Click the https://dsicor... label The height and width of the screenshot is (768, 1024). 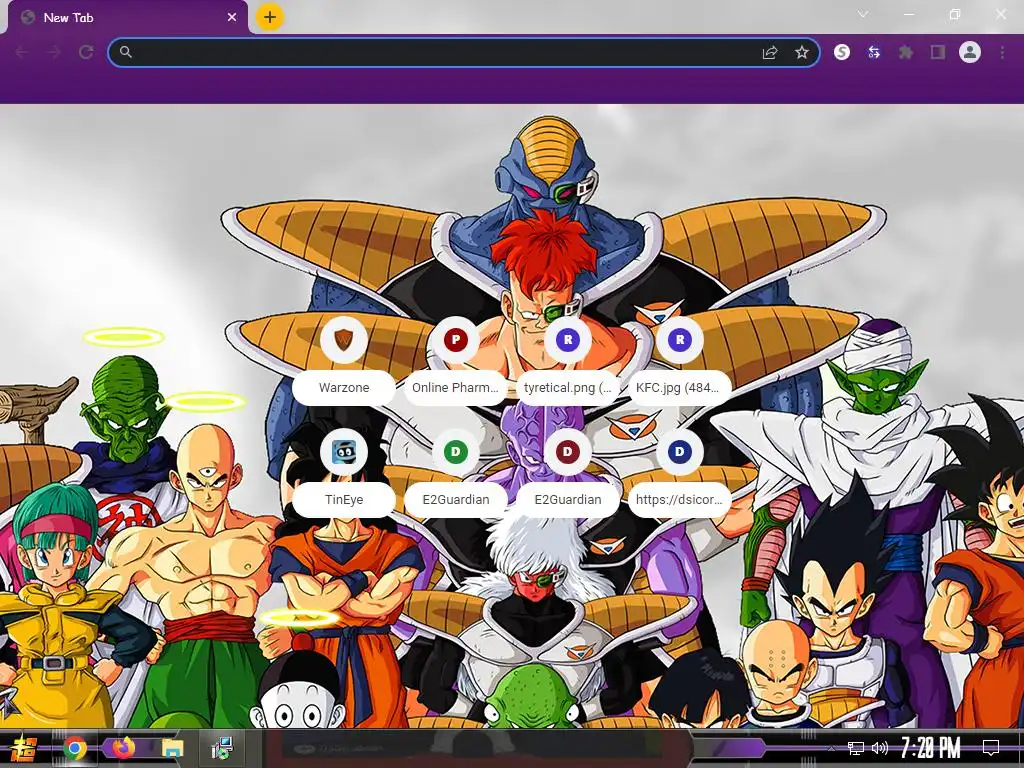coord(680,500)
